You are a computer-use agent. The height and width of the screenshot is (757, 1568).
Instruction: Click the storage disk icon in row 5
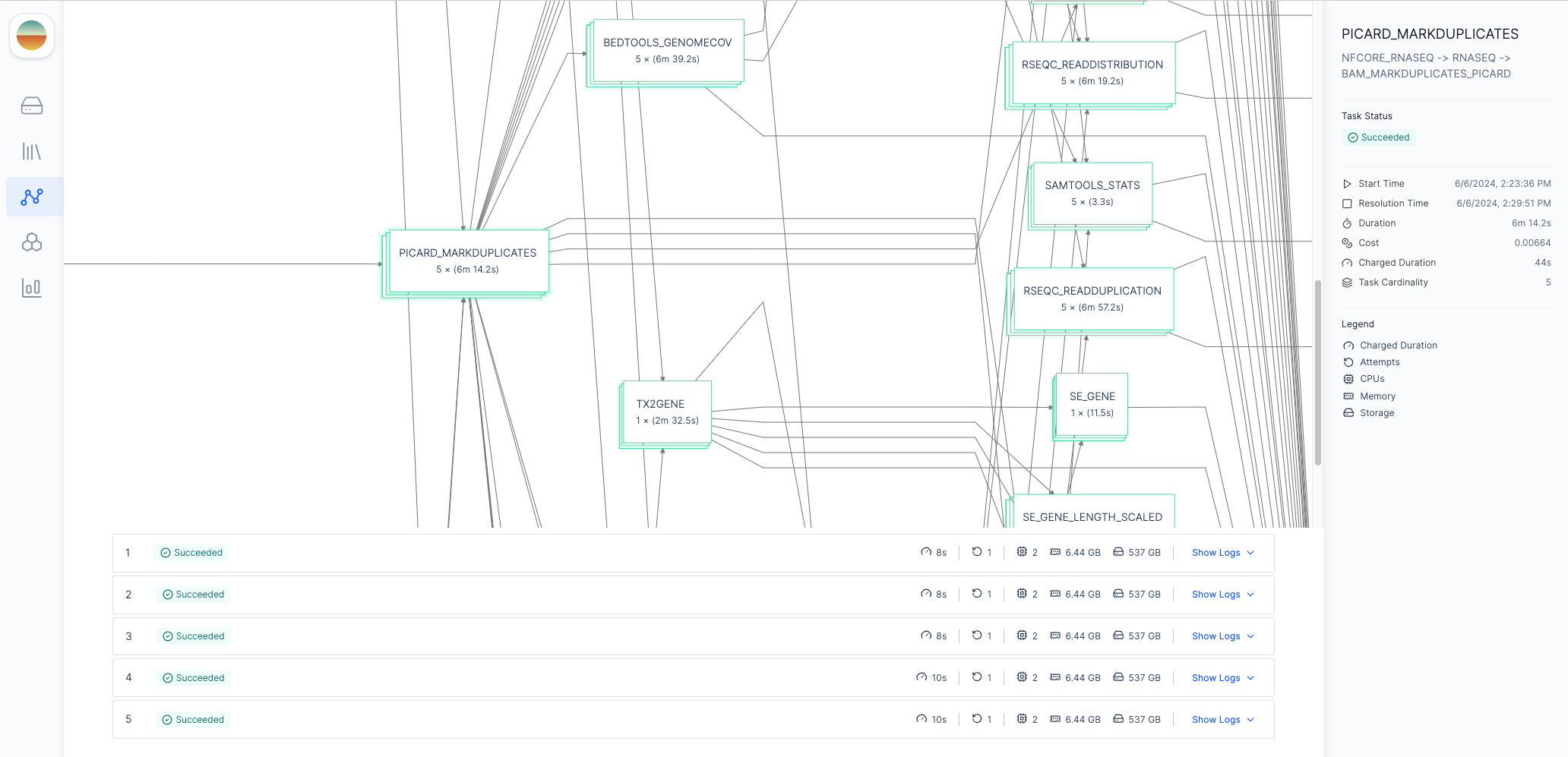click(1118, 719)
